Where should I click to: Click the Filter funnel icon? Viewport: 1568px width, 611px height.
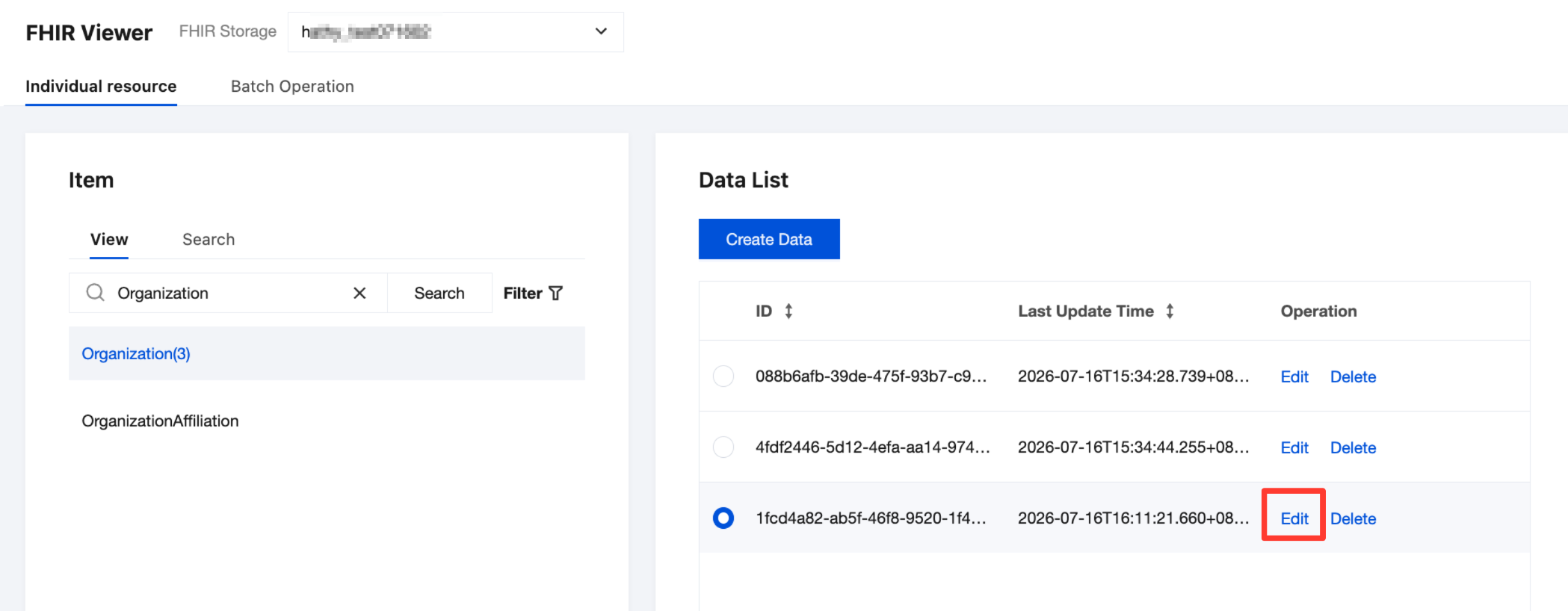[555, 293]
